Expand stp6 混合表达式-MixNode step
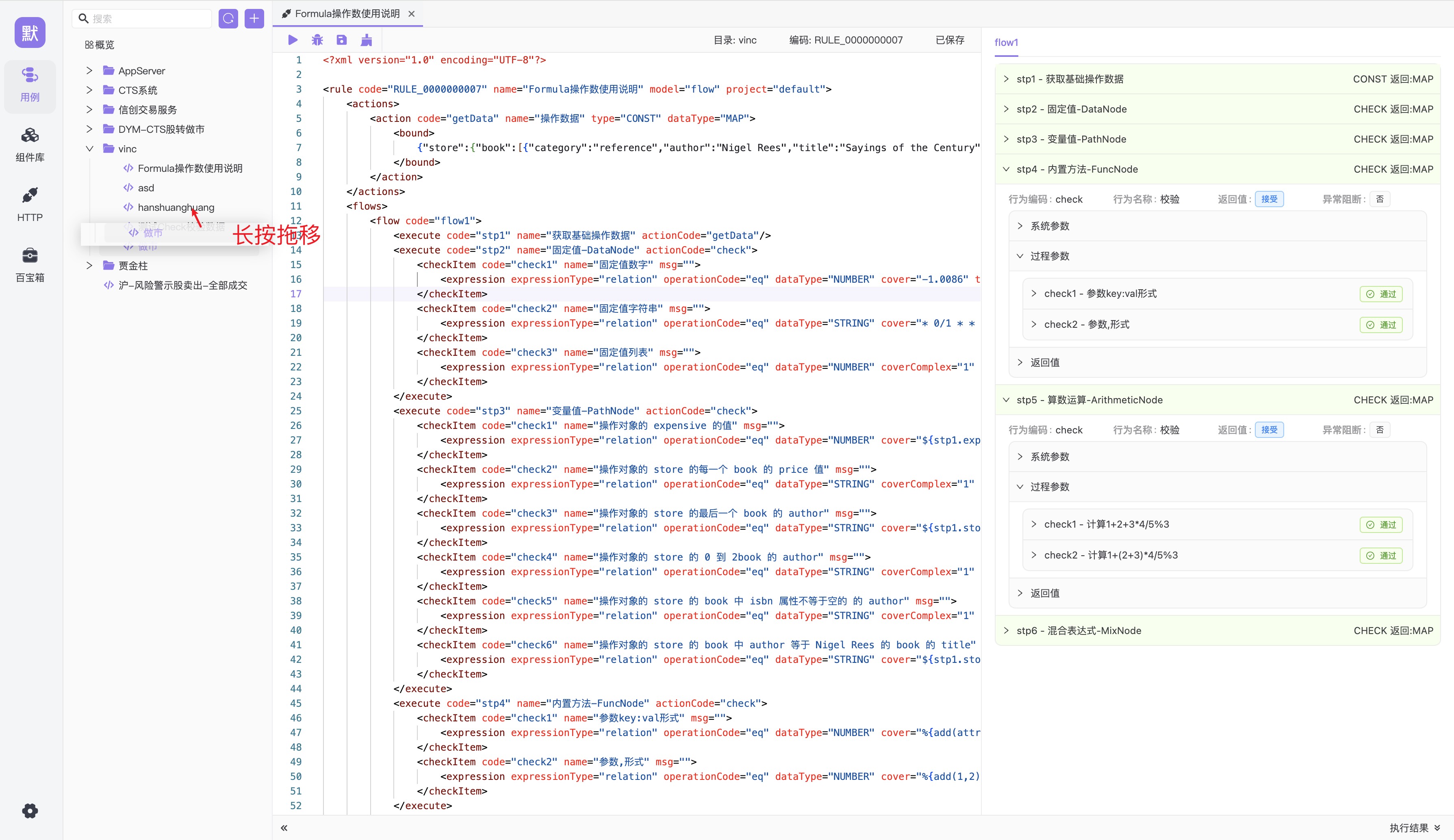Viewport: 1454px width, 840px height. pos(1006,630)
